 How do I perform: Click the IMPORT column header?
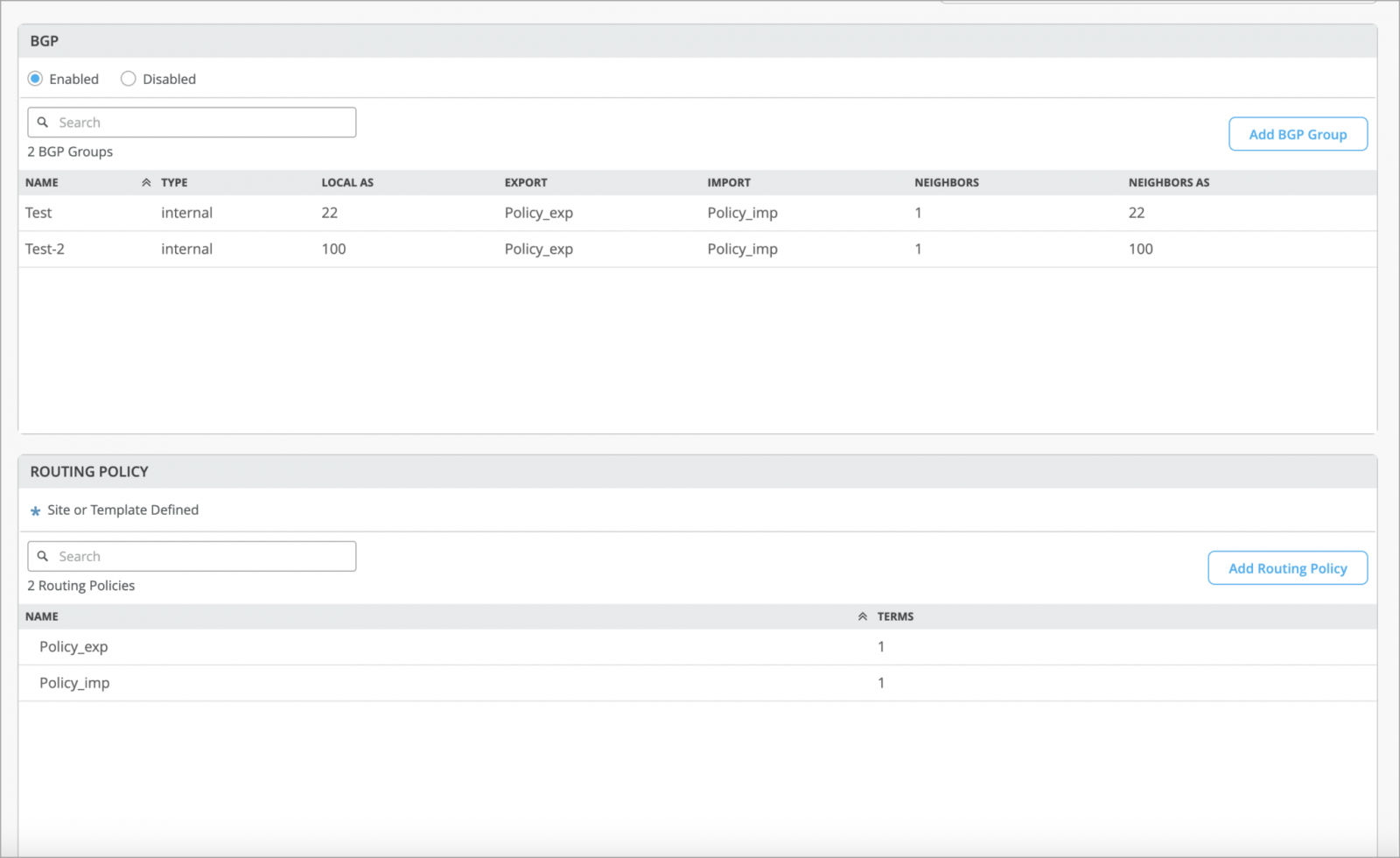click(729, 183)
